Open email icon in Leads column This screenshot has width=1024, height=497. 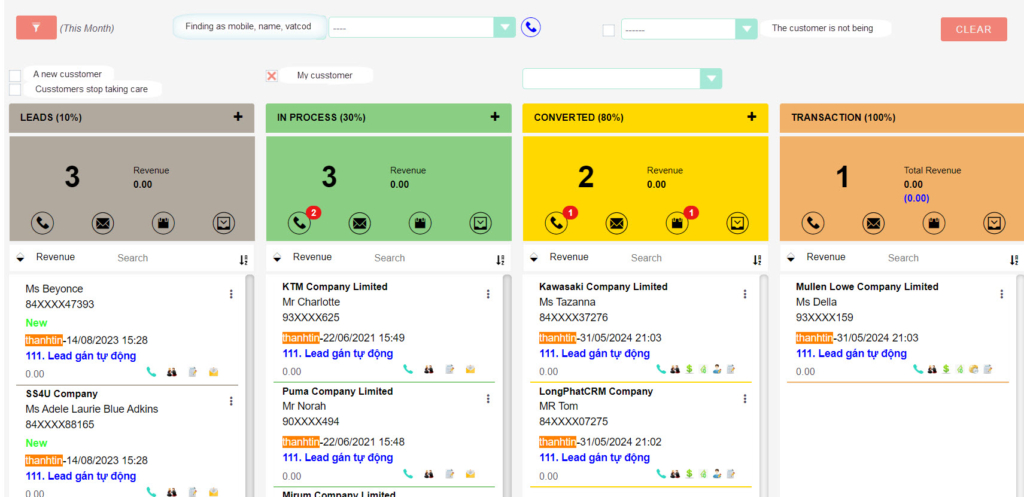click(x=103, y=223)
